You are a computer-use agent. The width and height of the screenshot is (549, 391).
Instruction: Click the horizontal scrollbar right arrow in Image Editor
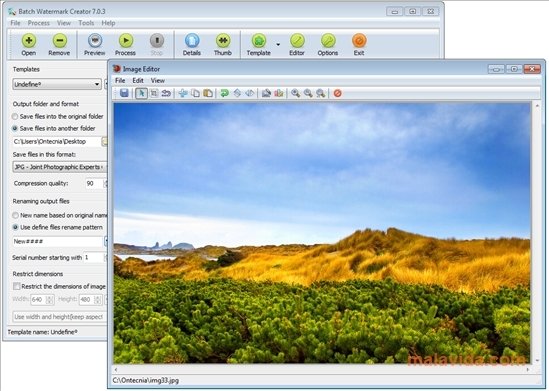point(528,369)
